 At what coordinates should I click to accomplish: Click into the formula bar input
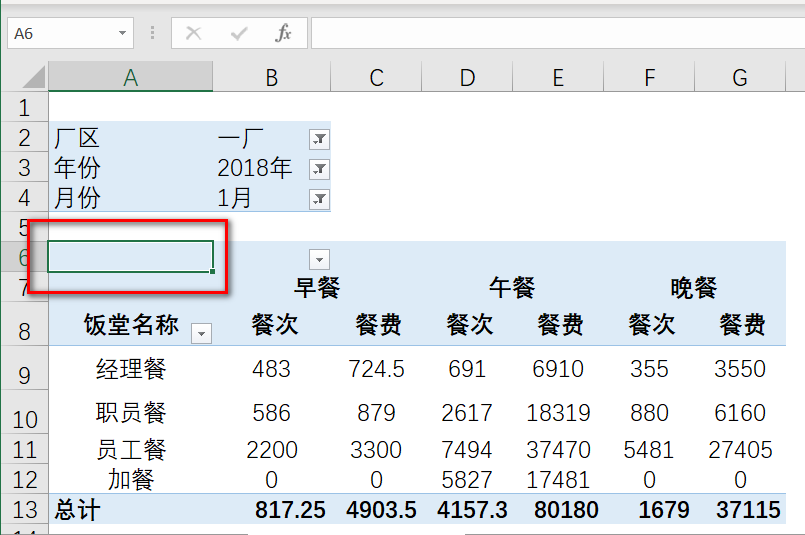point(558,33)
